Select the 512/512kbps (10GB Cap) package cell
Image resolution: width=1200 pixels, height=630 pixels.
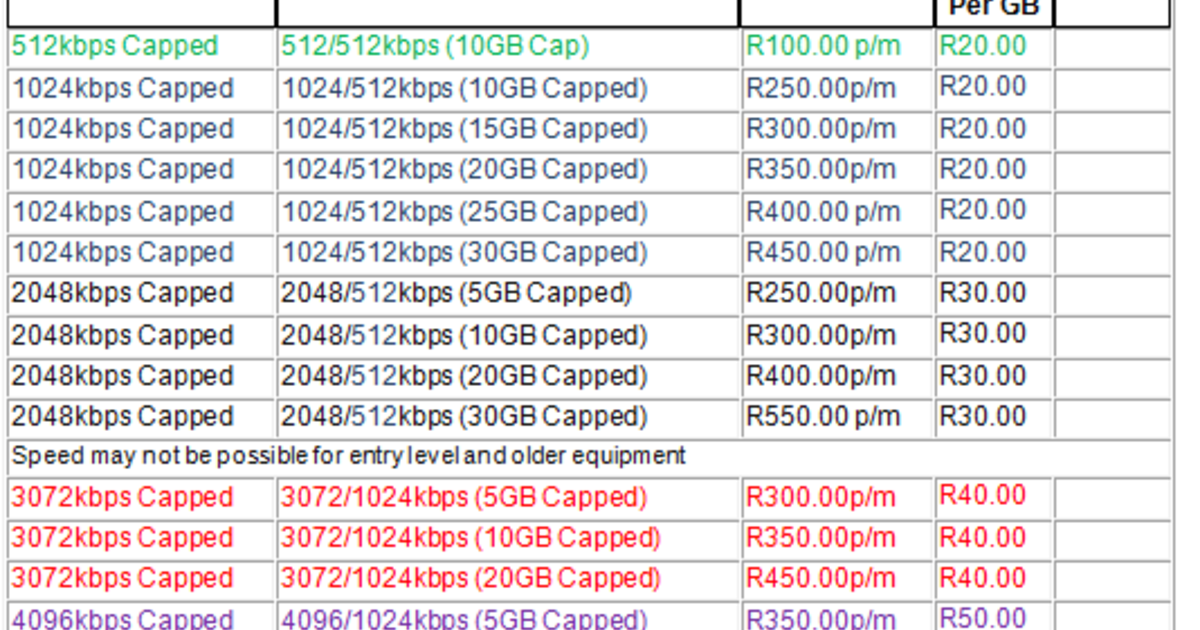435,46
